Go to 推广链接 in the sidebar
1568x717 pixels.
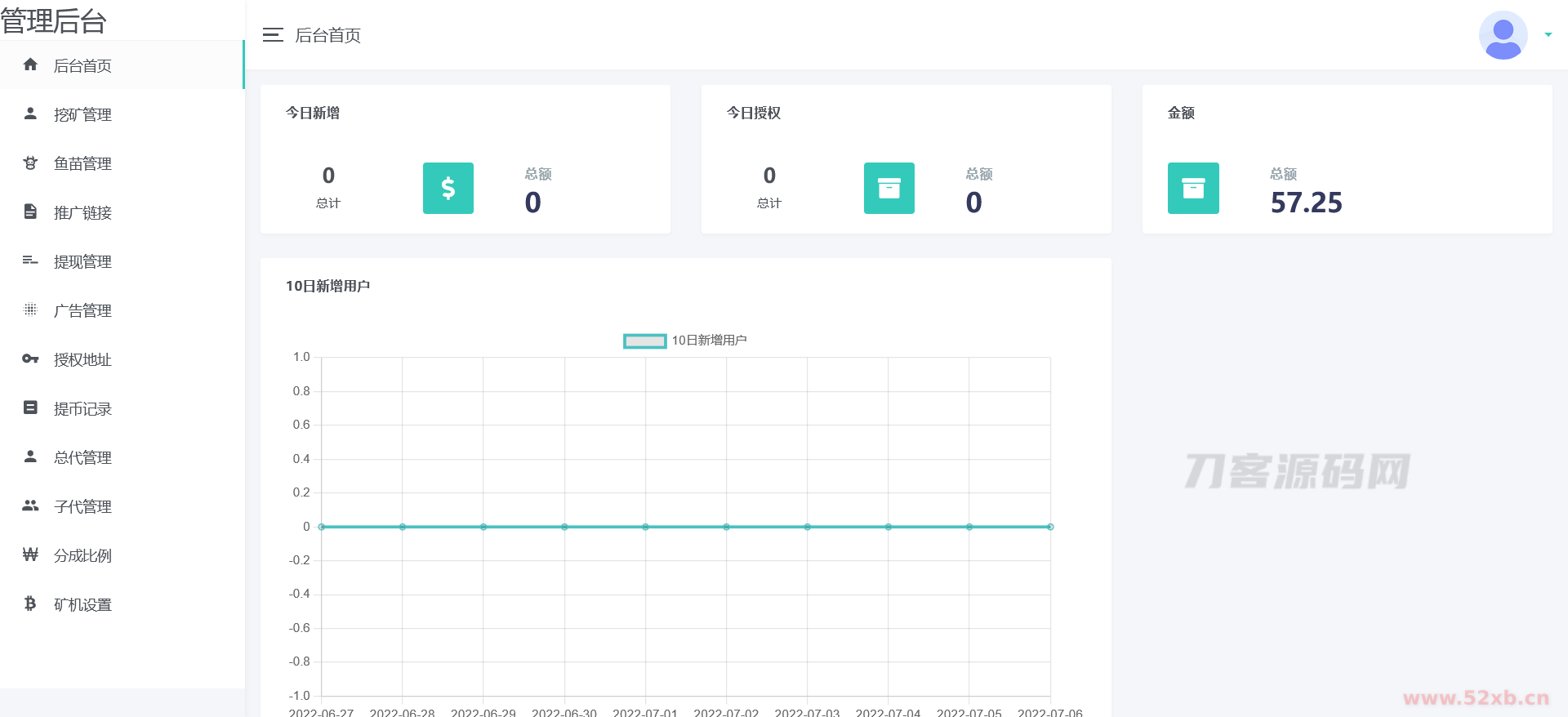coord(82,212)
